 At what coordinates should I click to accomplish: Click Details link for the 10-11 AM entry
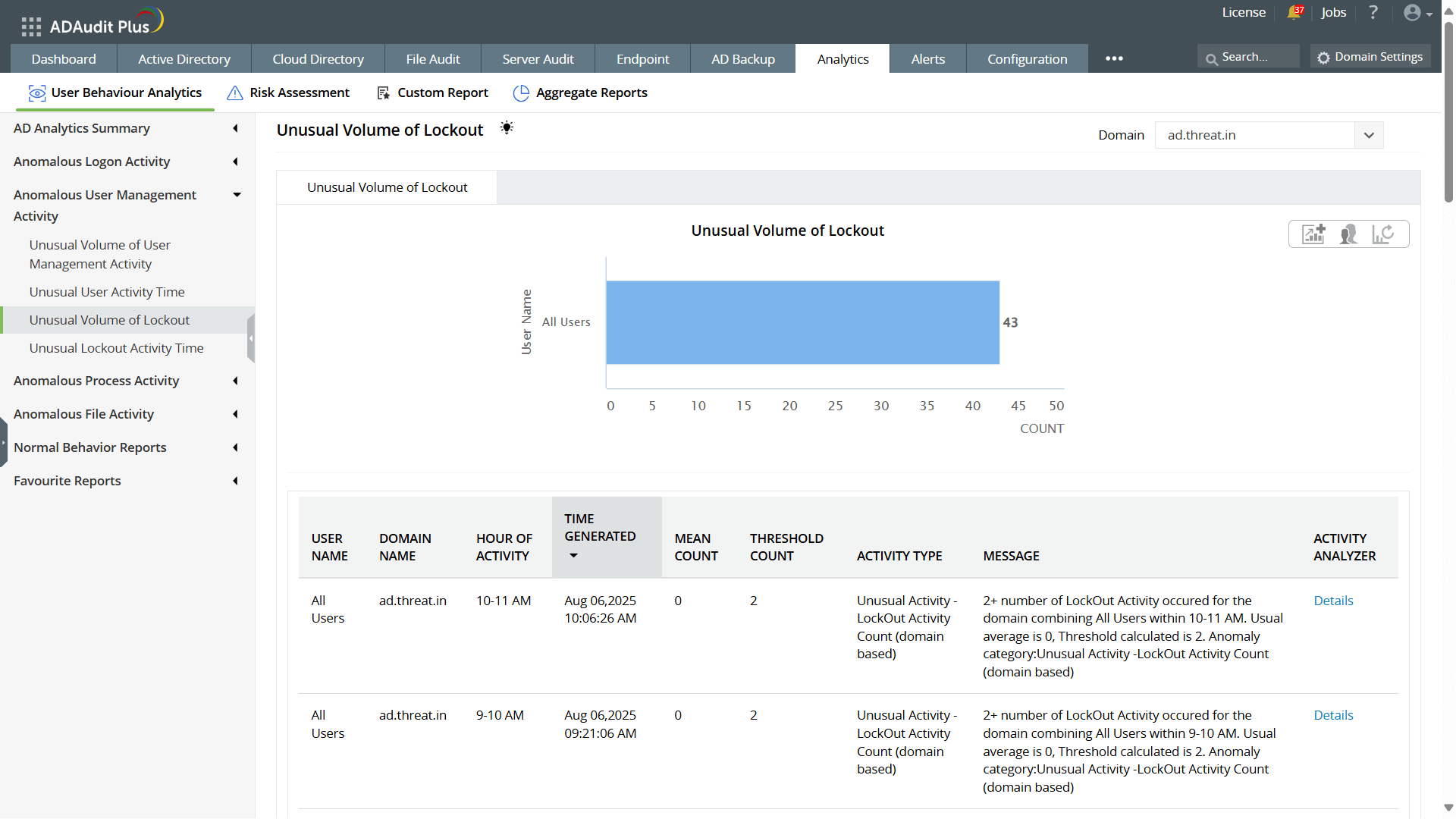[1333, 600]
